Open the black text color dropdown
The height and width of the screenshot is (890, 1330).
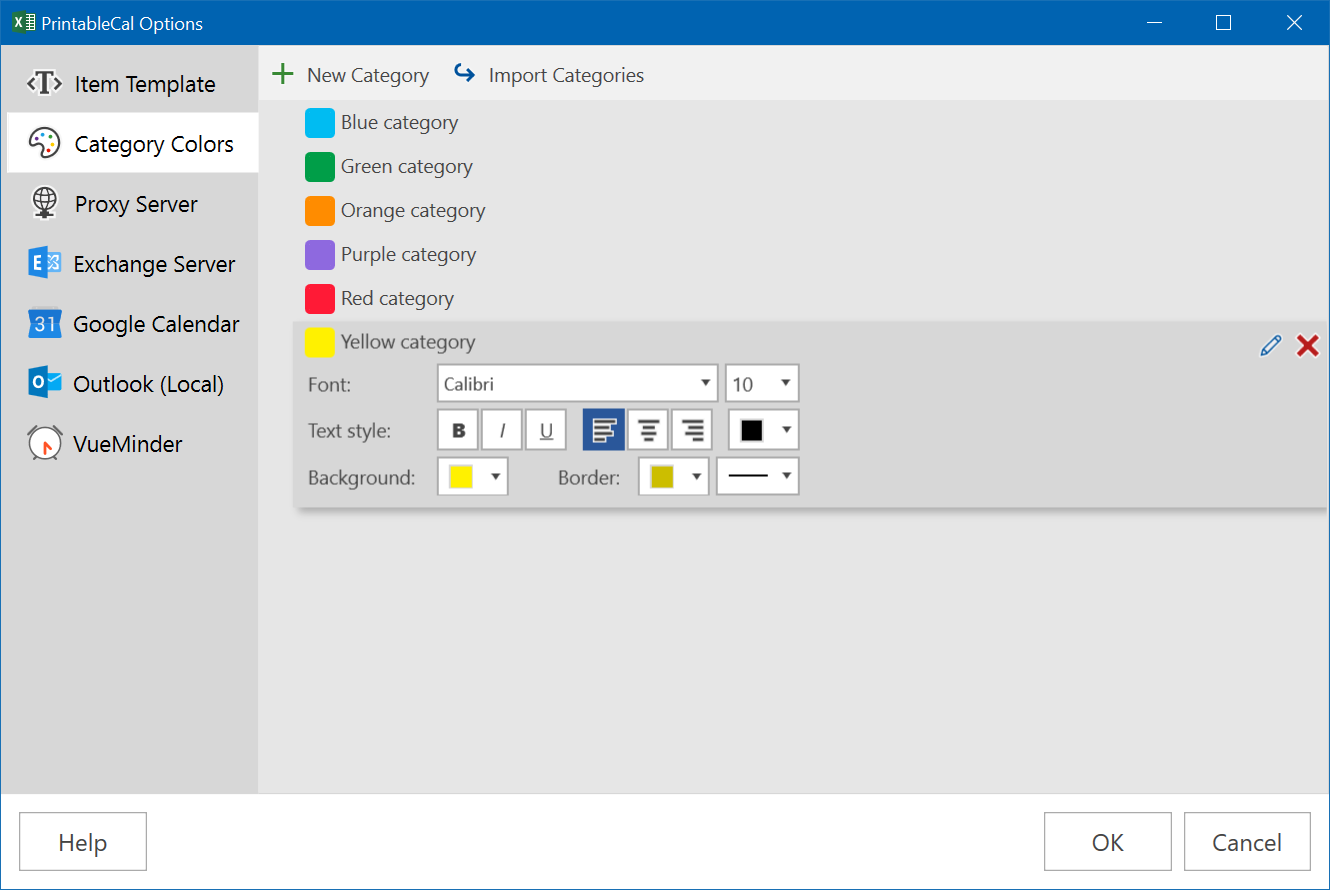click(x=764, y=431)
